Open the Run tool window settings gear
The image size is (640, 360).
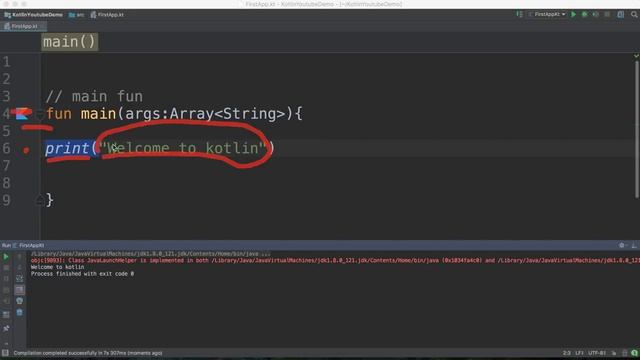[x=622, y=245]
